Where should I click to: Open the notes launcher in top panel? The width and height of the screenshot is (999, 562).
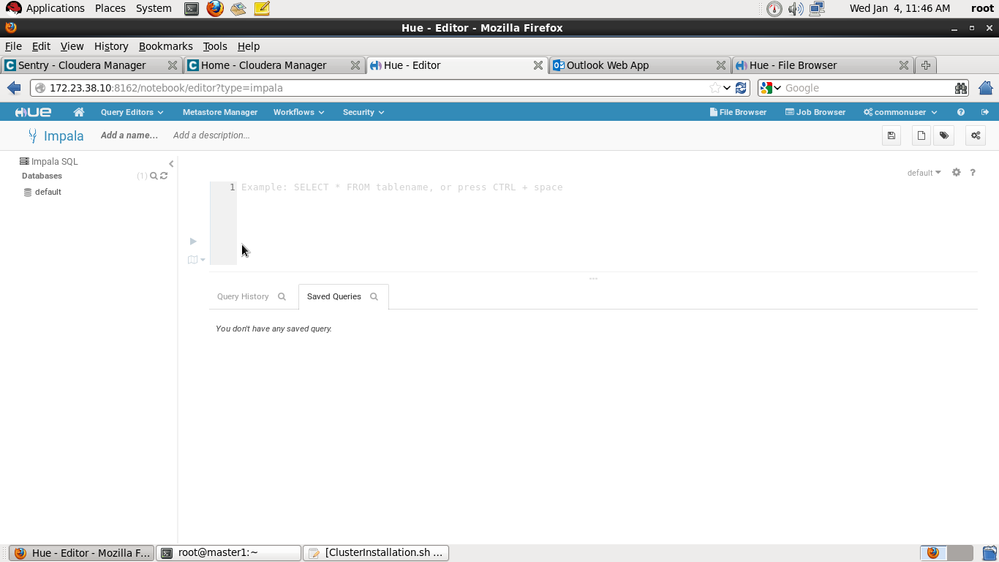[x=262, y=9]
